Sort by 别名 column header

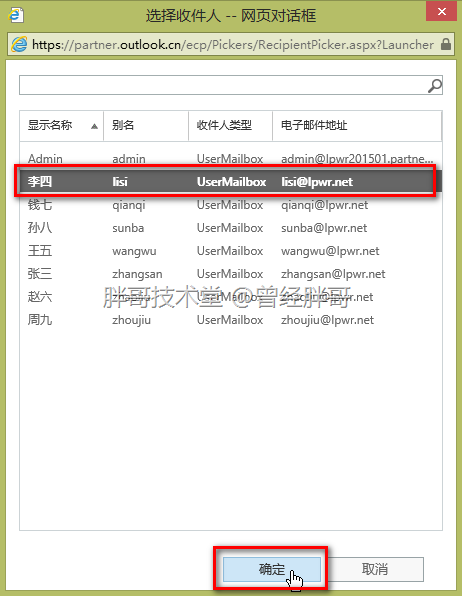coord(146,125)
